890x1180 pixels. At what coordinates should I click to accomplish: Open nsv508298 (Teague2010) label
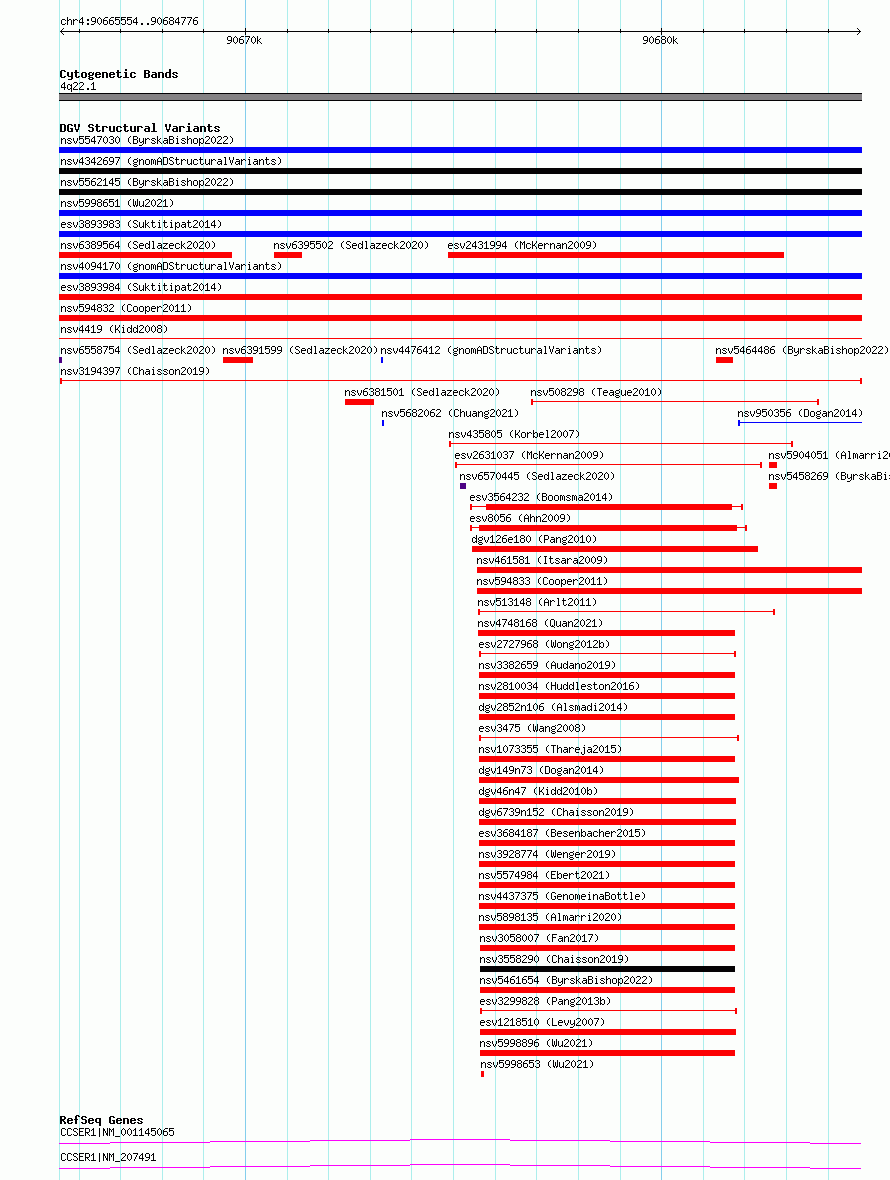point(597,393)
